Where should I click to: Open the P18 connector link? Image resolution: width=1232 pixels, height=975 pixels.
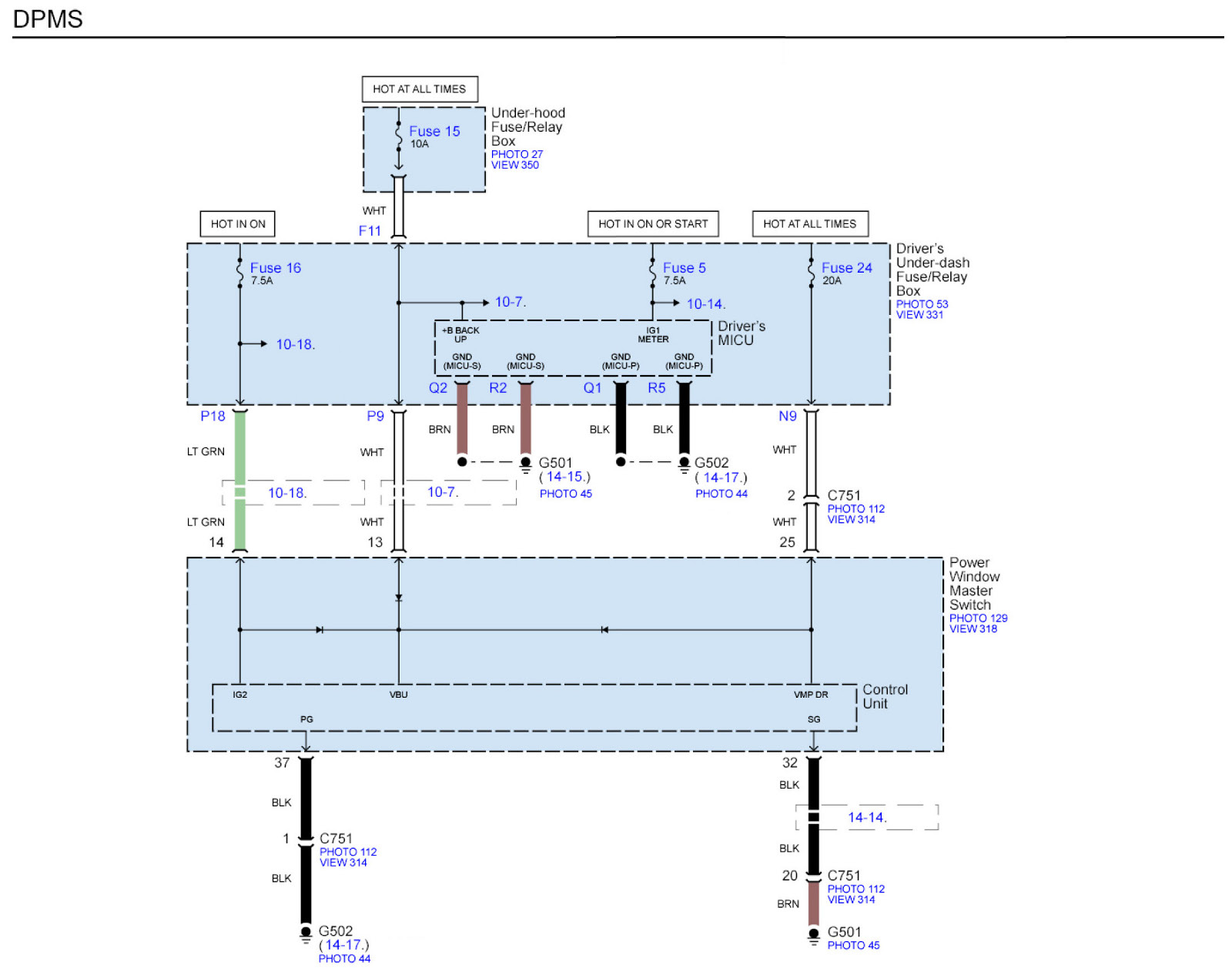click(213, 417)
